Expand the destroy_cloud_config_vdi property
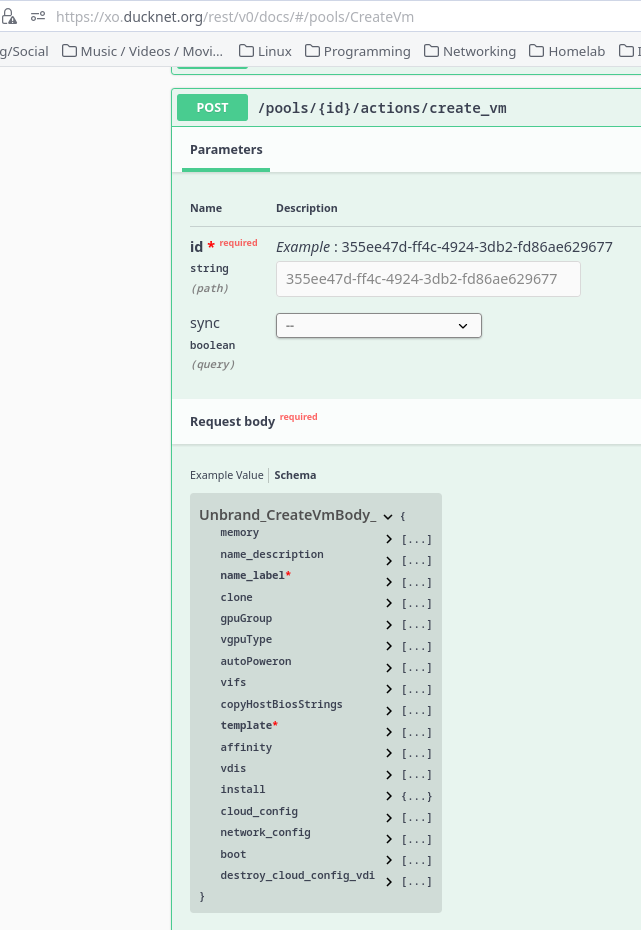Viewport: 641px width, 930px height. pyautogui.click(x=389, y=882)
